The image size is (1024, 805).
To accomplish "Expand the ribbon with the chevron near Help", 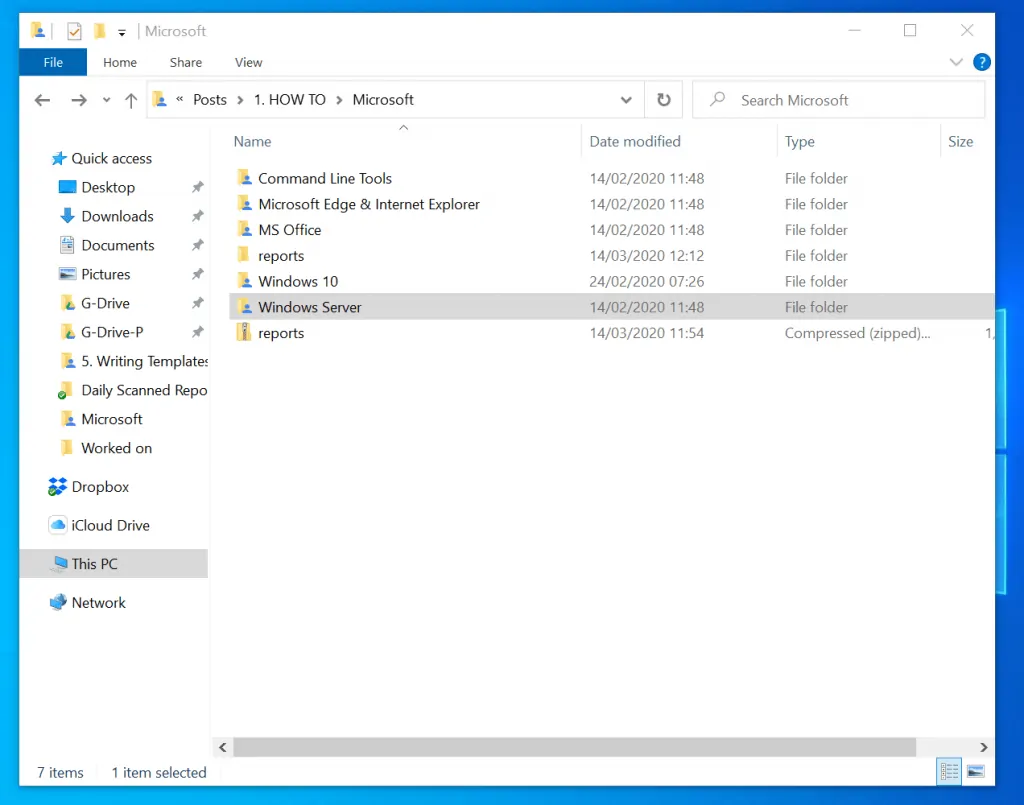I will (956, 62).
